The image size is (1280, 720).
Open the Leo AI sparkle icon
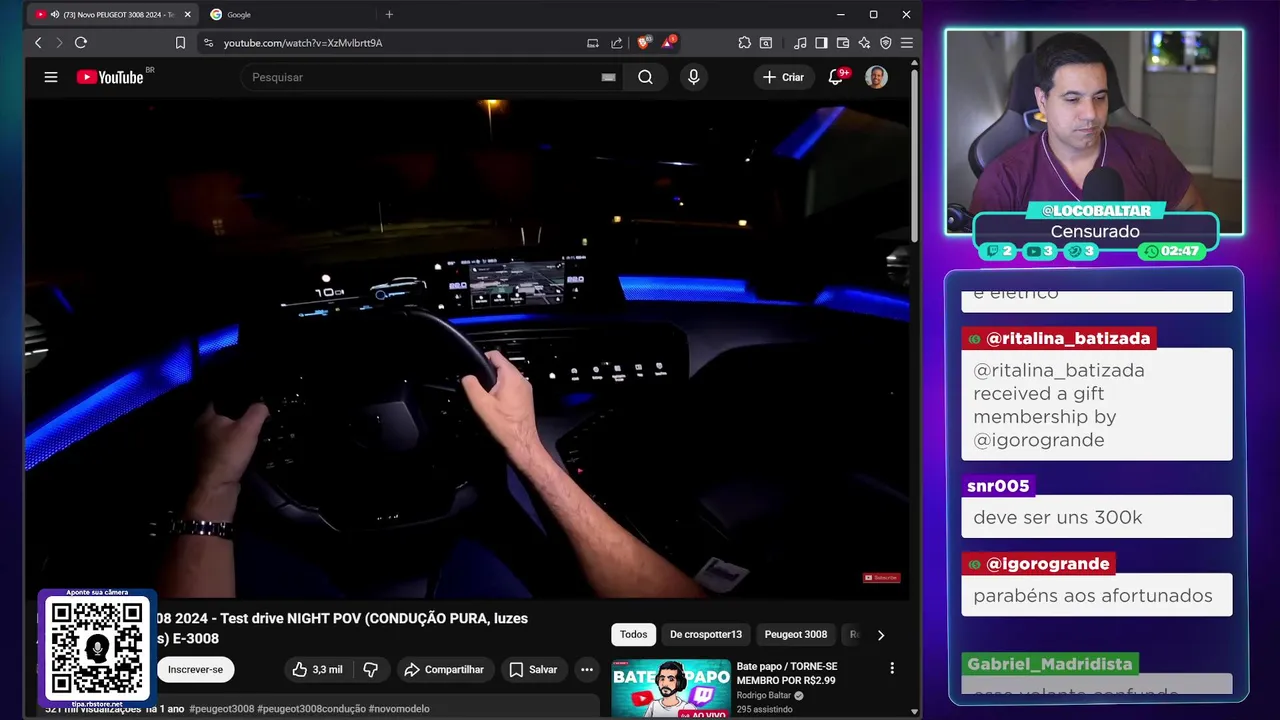[x=864, y=43]
